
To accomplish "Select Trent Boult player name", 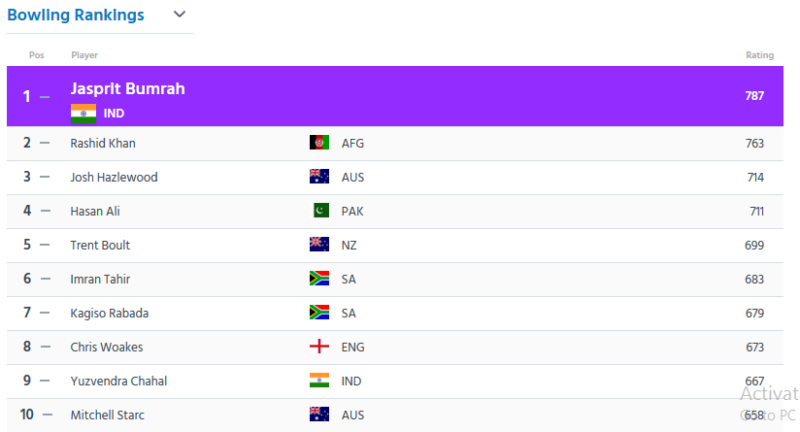I will pyautogui.click(x=100, y=245).
